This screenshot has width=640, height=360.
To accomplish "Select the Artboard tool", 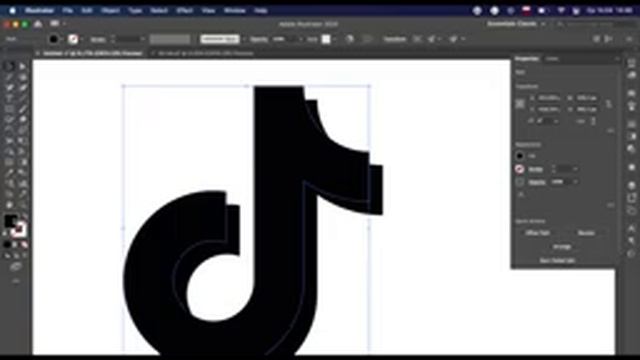I will (9, 194).
